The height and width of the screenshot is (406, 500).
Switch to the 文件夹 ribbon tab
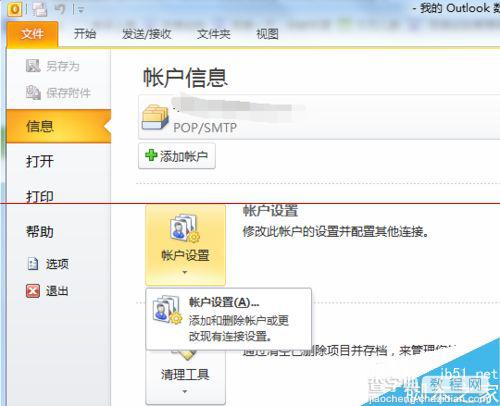214,34
